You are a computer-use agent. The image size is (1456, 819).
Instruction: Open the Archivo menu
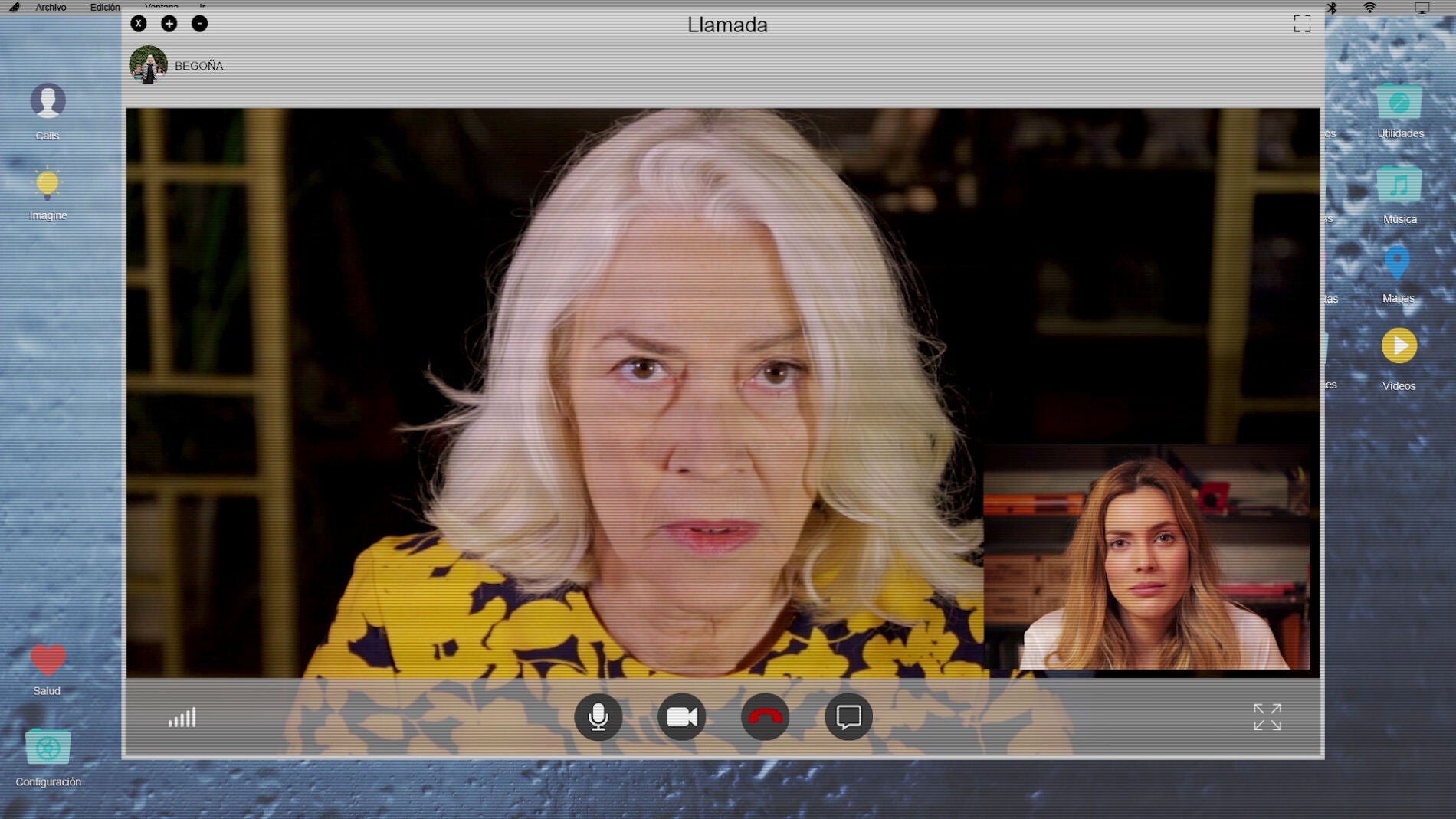(52, 7)
